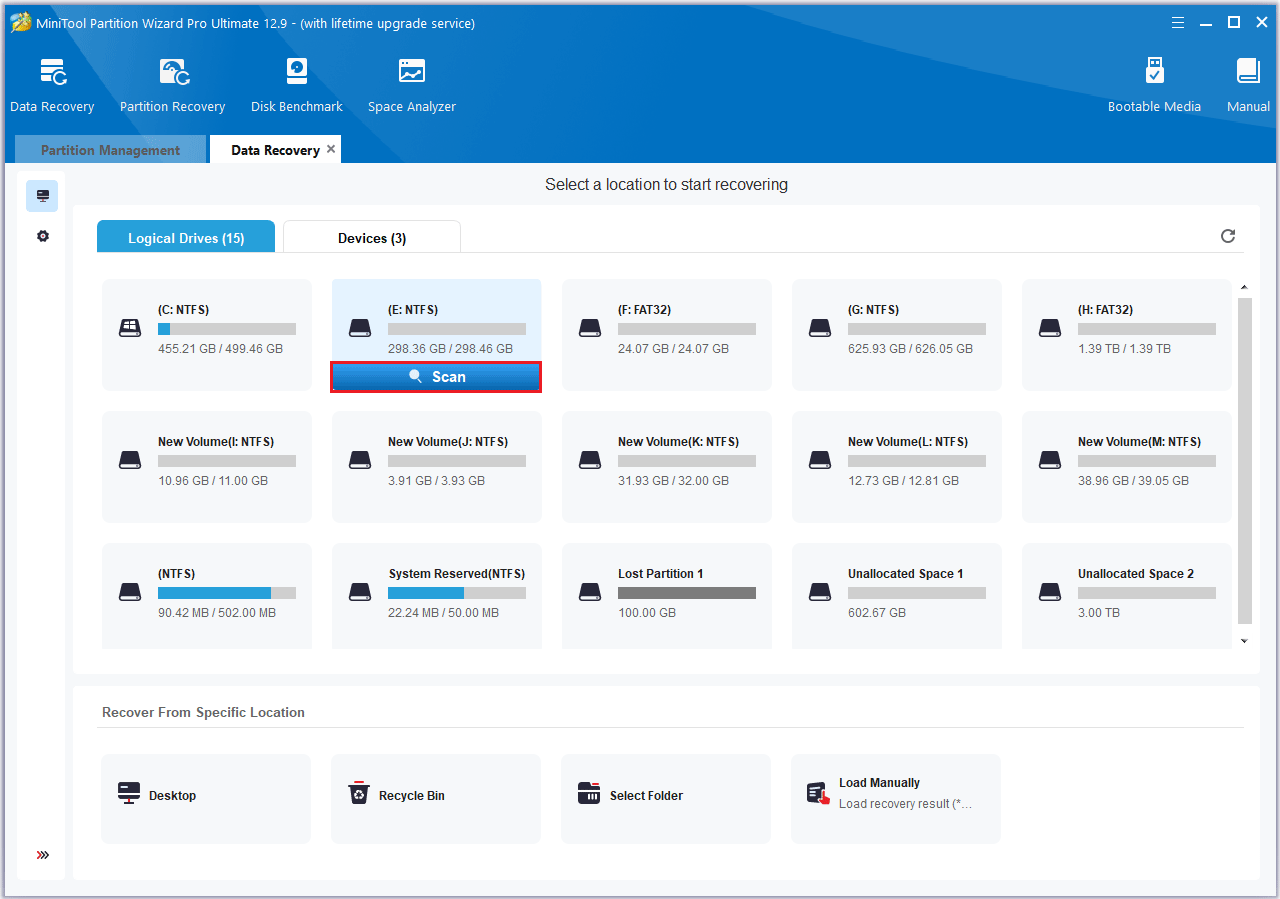Select 625.93 GB / 626.05 GB text
This screenshot has width=1280, height=899.
[x=910, y=349]
